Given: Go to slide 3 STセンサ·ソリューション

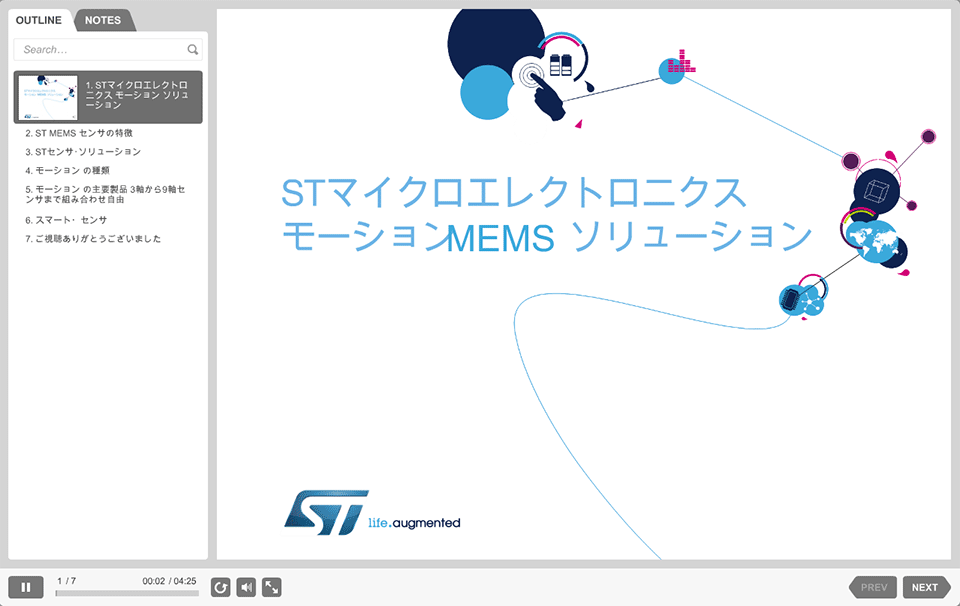Looking at the screenshot, I should (x=83, y=151).
